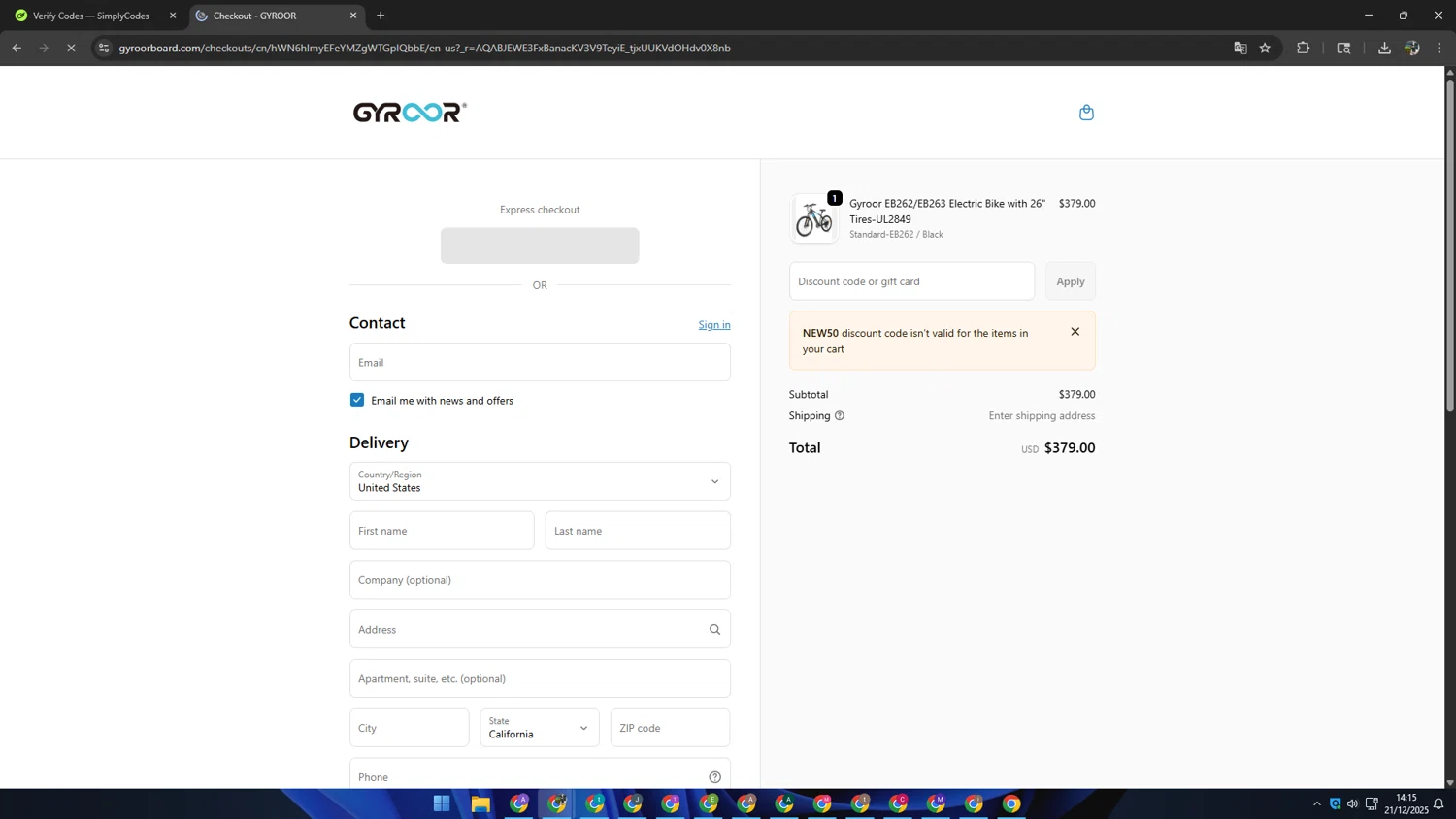Open browser extensions puzzle icon
1456x819 pixels.
[1303, 48]
